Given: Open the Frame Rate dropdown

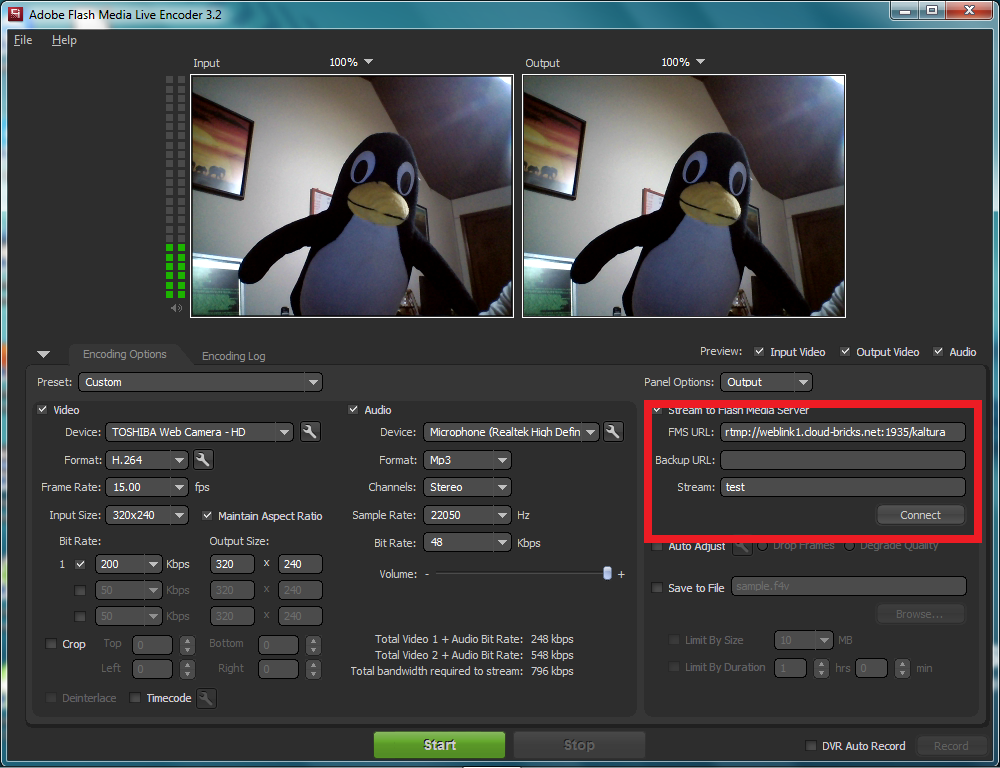Looking at the screenshot, I should (147, 487).
